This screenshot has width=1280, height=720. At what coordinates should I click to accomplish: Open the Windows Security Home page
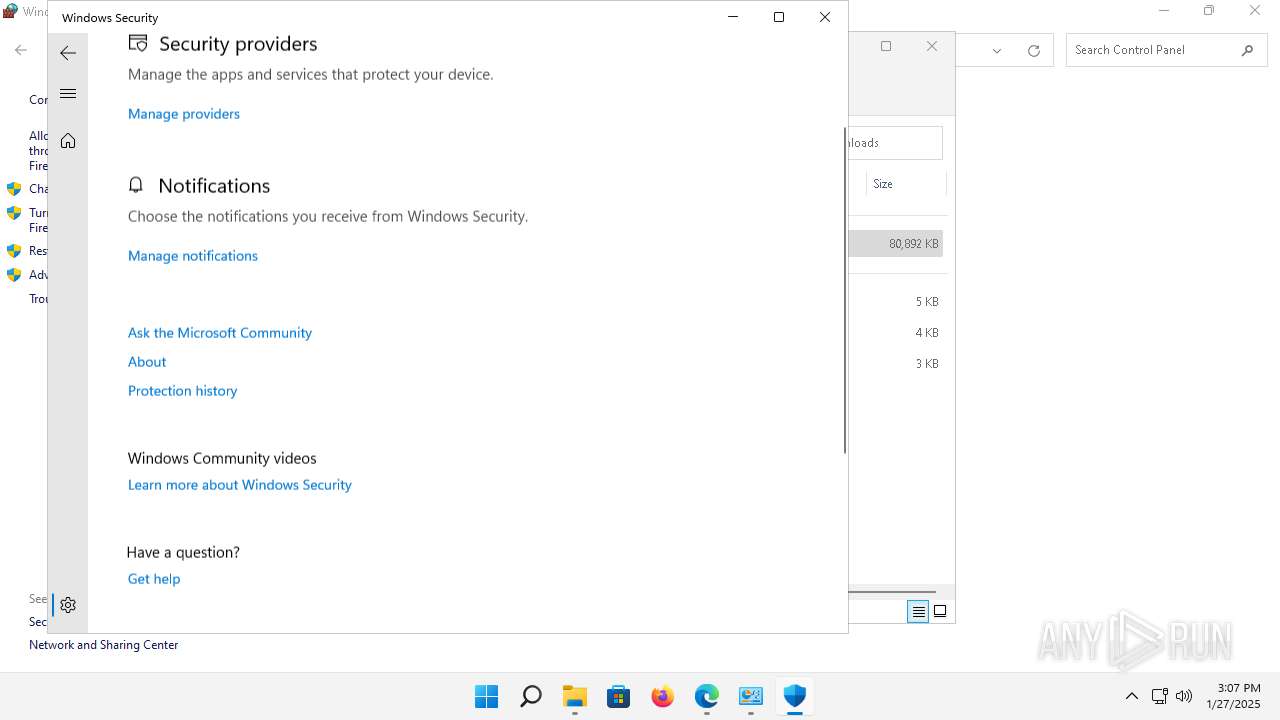(x=68, y=141)
